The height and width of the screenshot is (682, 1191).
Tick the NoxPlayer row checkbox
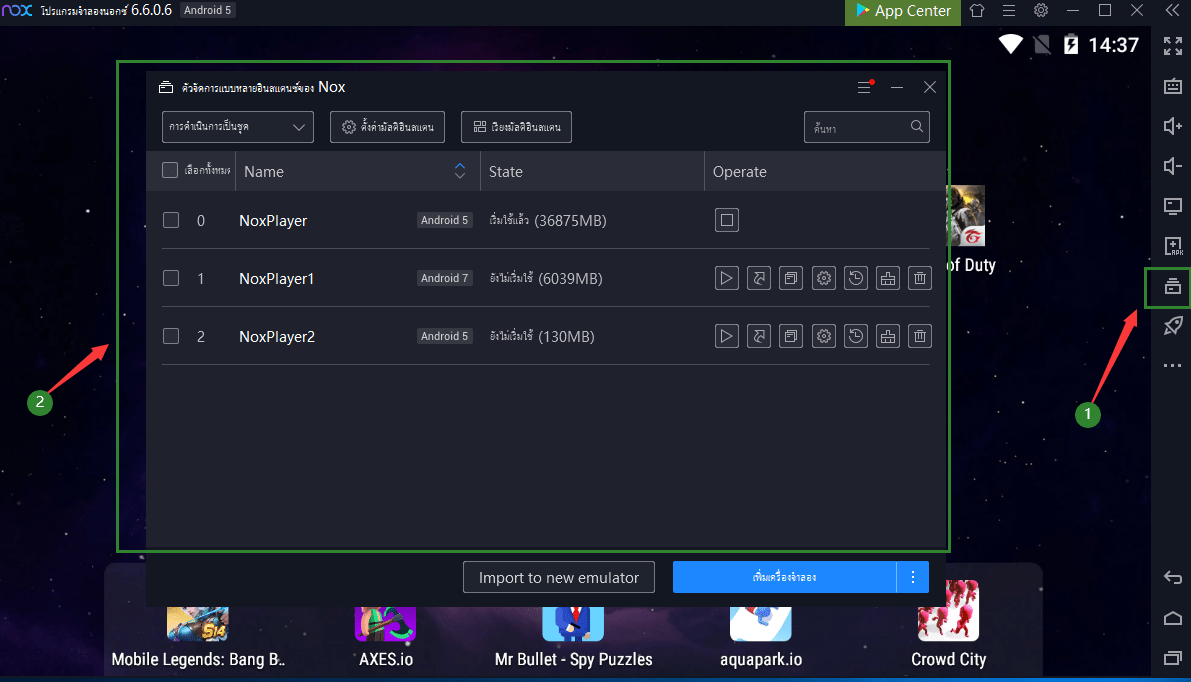point(171,220)
